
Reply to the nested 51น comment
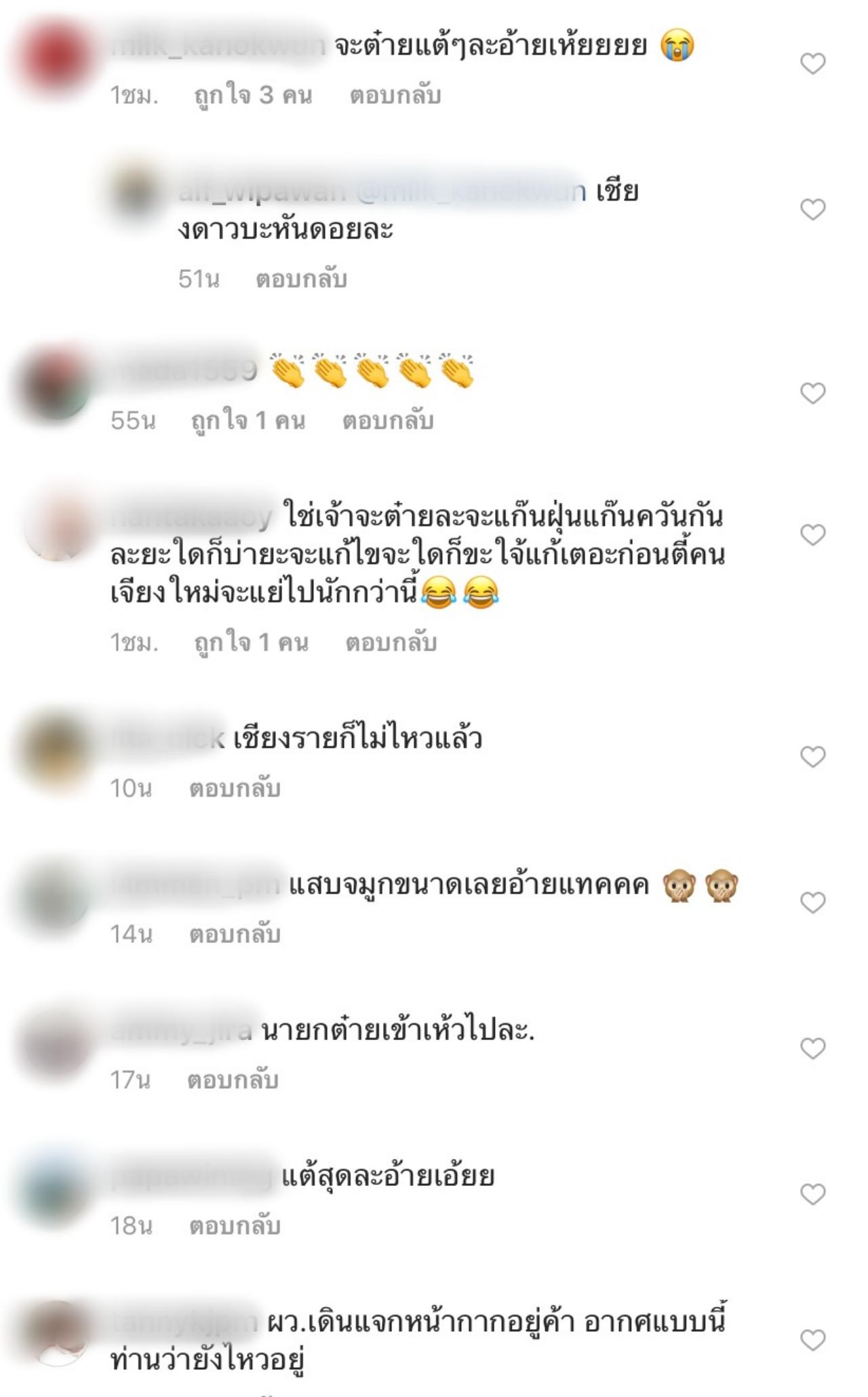tap(301, 279)
